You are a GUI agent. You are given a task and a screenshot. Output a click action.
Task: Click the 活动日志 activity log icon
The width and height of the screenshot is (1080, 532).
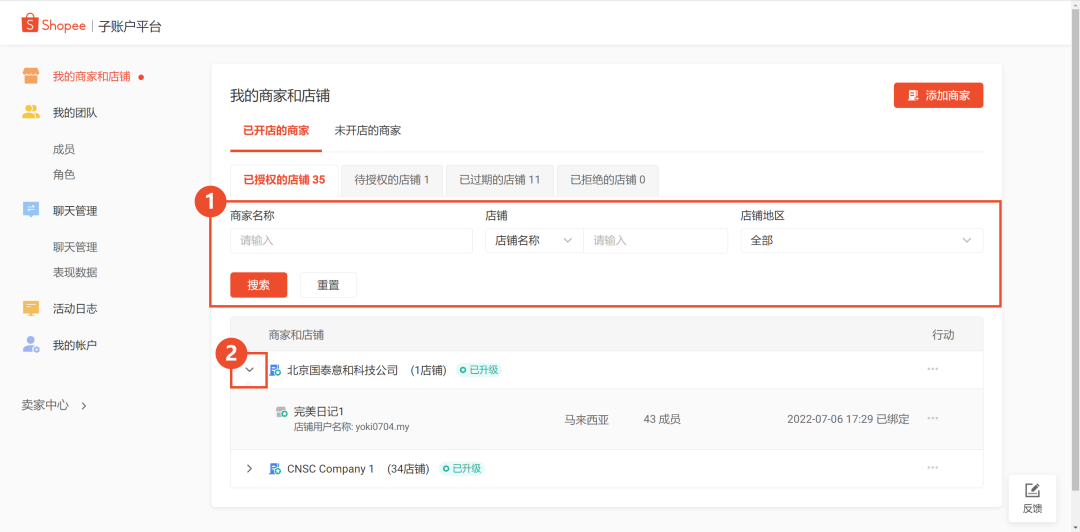[x=31, y=308]
